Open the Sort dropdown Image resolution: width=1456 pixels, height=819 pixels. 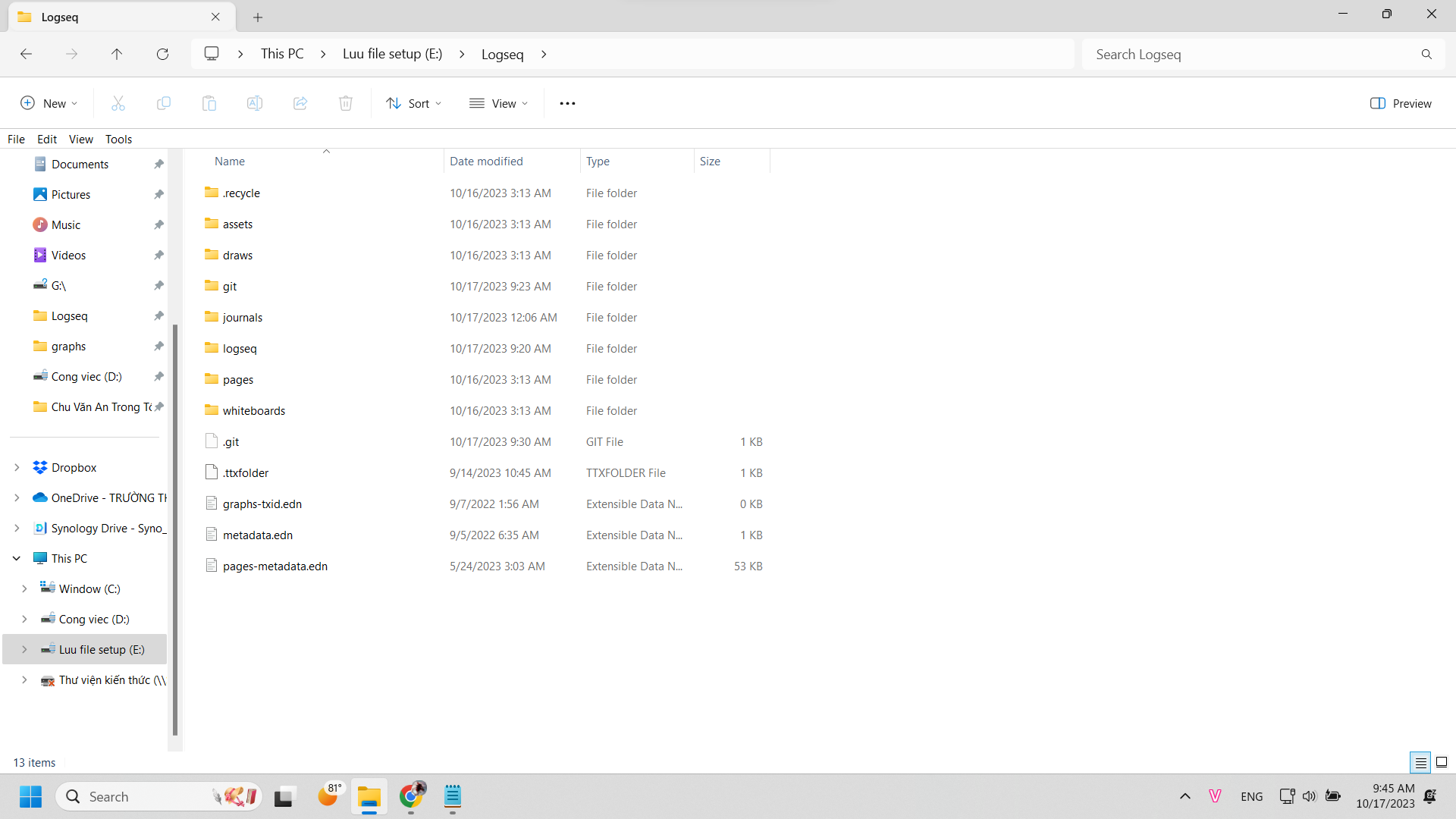coord(413,103)
